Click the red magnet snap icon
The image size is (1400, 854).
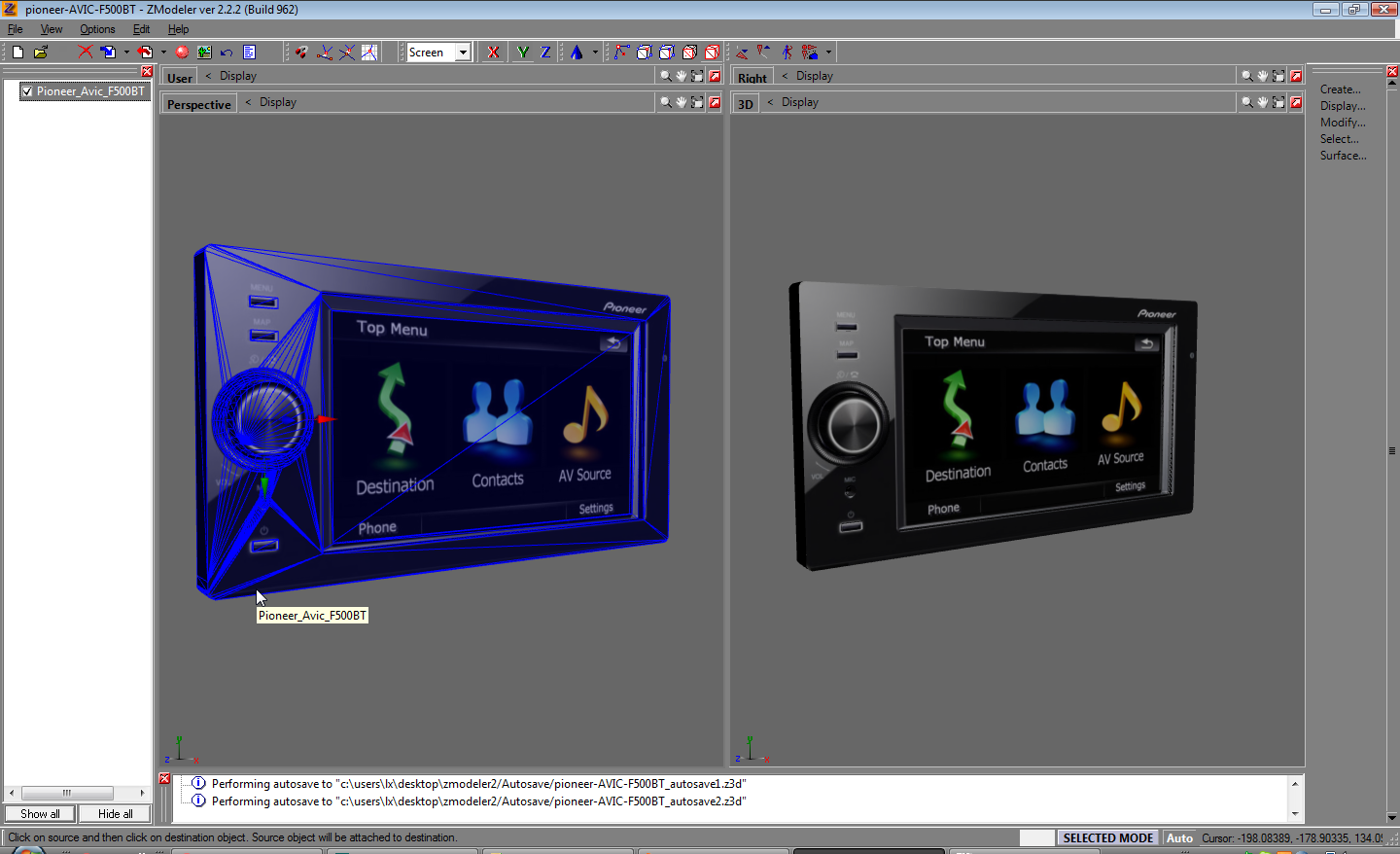point(301,52)
